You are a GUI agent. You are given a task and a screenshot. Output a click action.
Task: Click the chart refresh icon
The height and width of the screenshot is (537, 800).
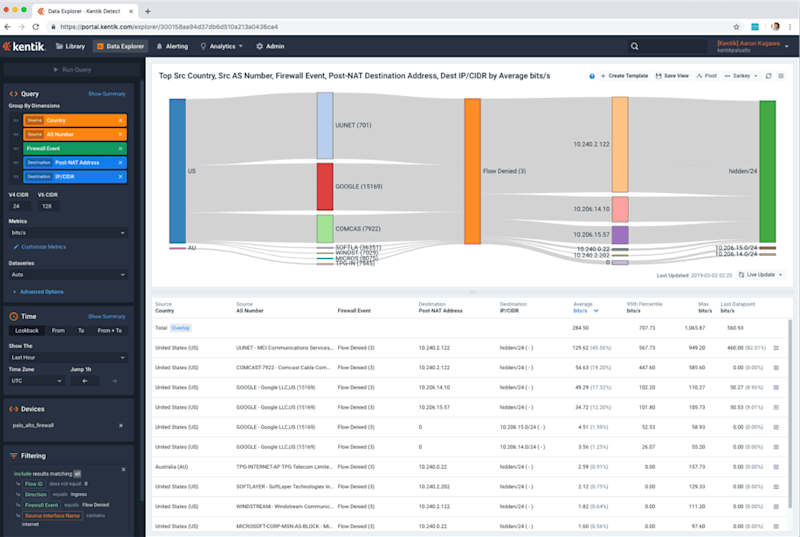[768, 76]
